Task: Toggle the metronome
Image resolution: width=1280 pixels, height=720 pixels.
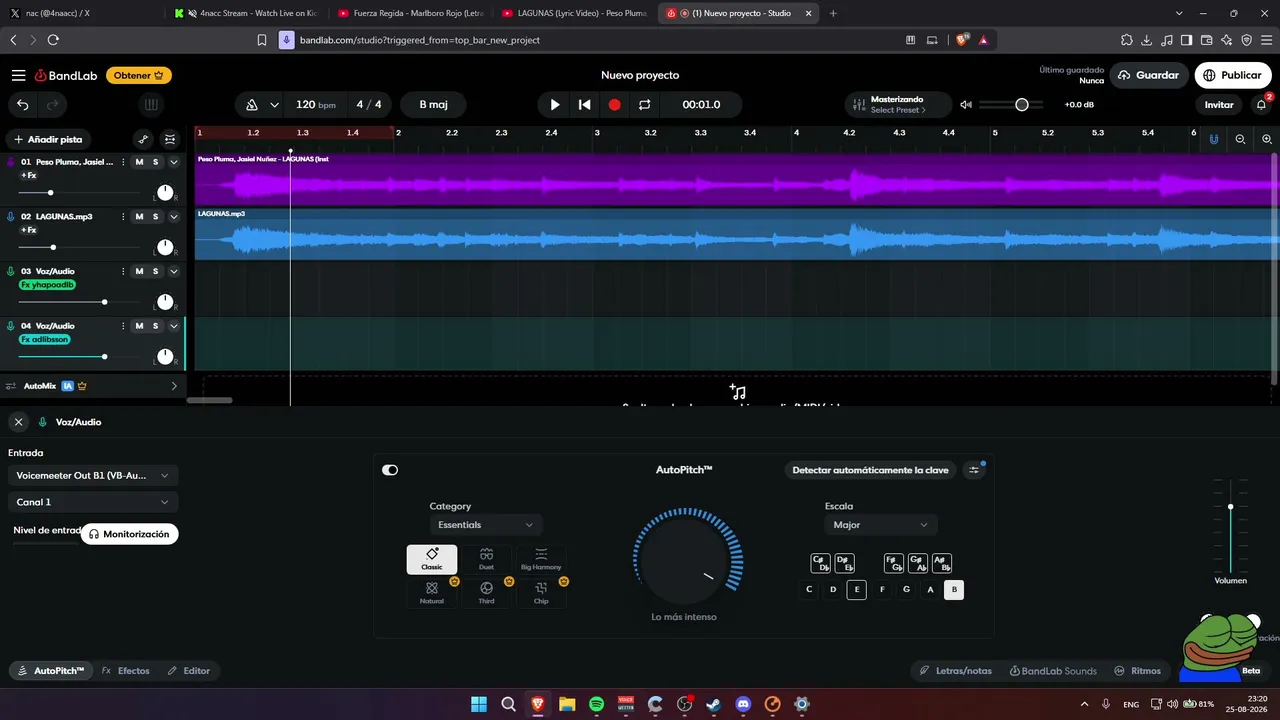Action: [x=251, y=105]
